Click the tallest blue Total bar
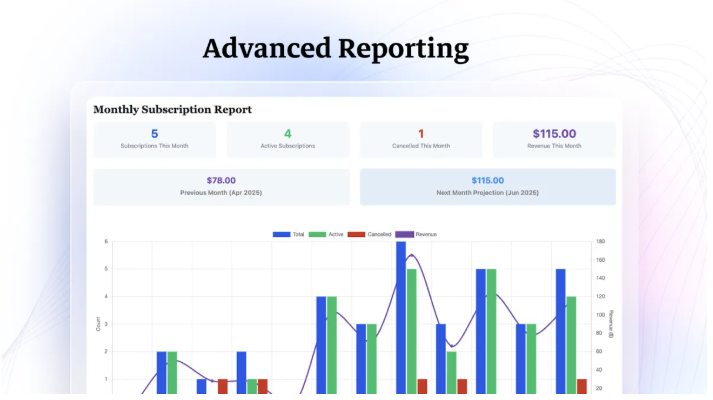Viewport: 713px width, 400px height. click(x=401, y=300)
